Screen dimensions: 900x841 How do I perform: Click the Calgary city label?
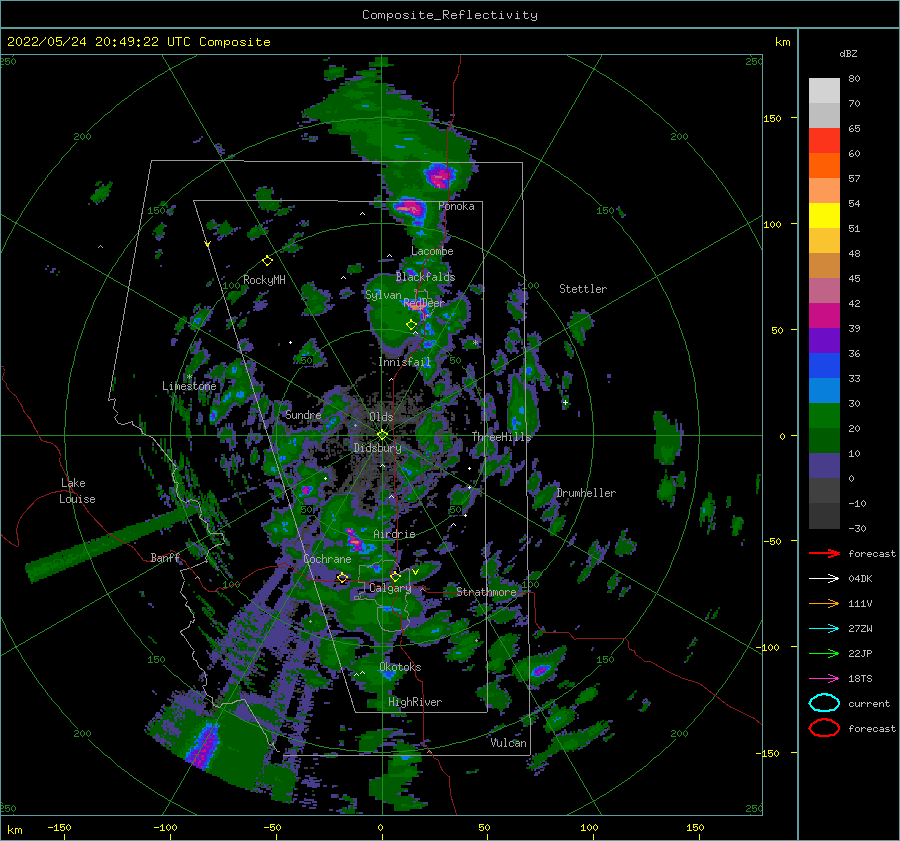(390, 588)
